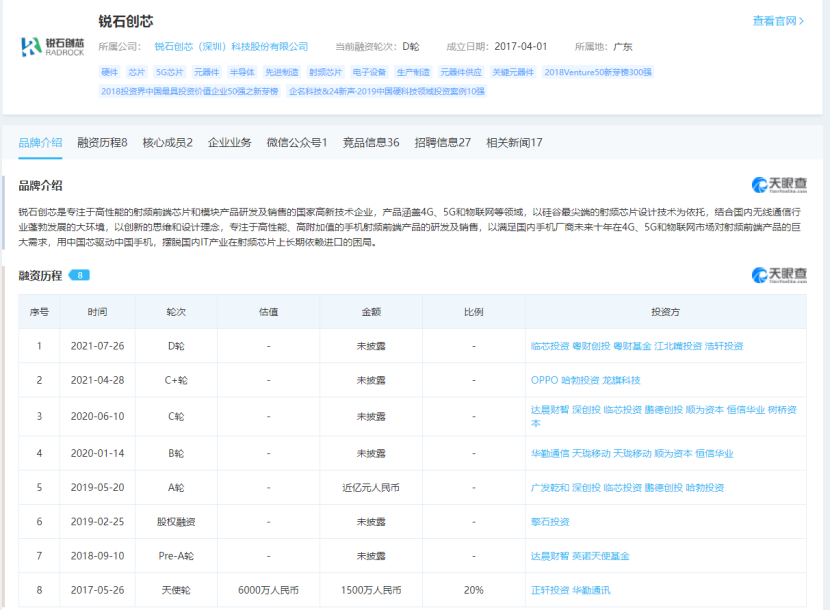830x611 pixels.
Task: Select the 电子设备 tag
Action: [369, 72]
